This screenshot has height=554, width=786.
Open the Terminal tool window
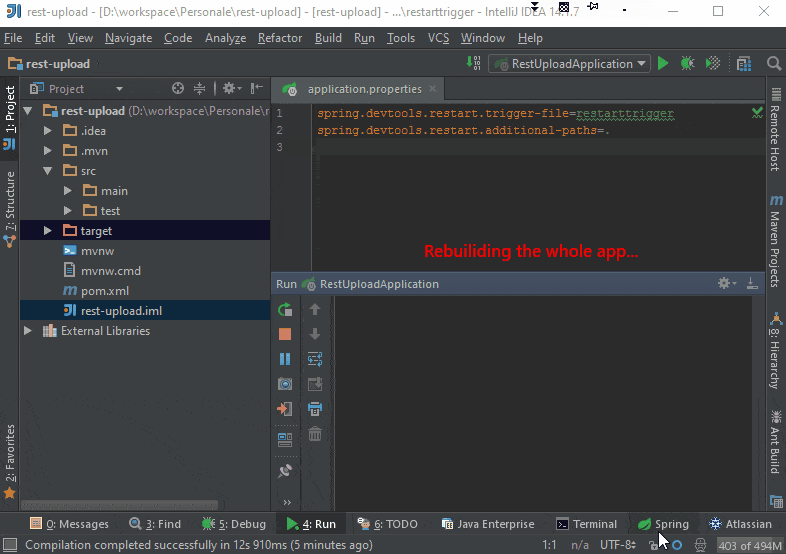click(x=586, y=524)
